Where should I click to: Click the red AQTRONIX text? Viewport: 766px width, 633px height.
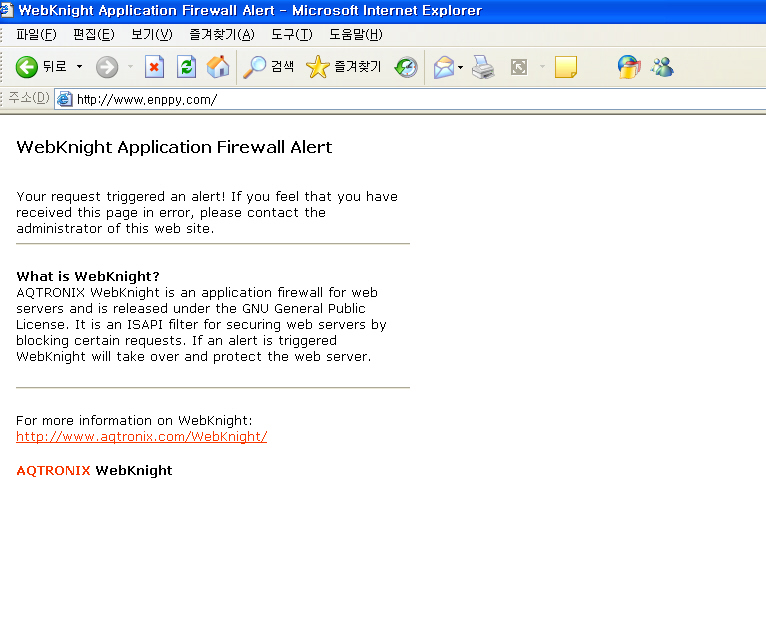pos(53,470)
